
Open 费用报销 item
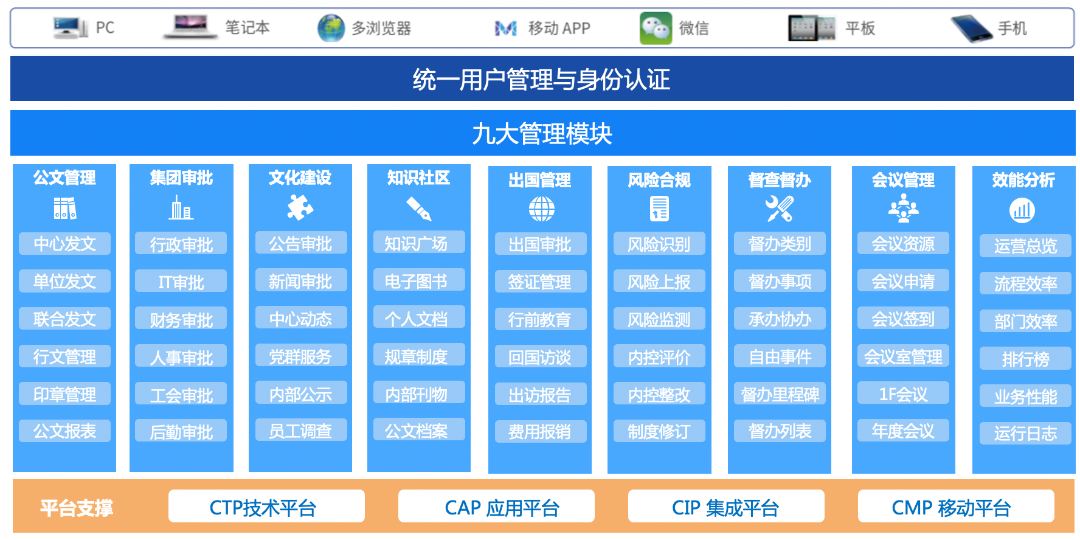click(541, 432)
